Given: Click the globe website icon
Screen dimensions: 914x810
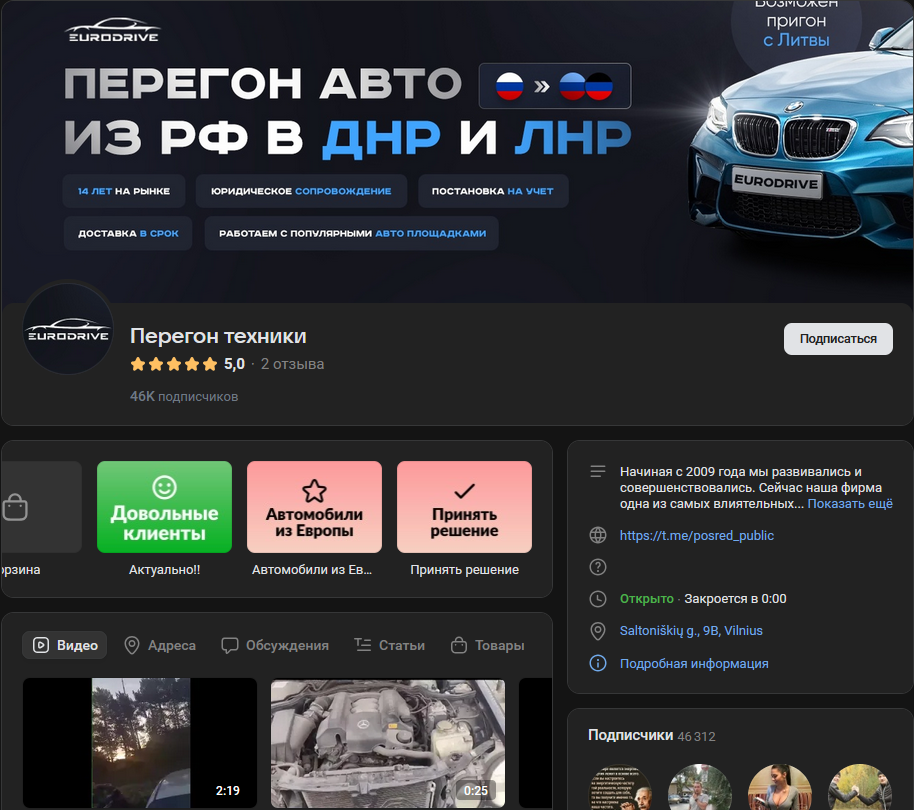Looking at the screenshot, I should point(597,535).
